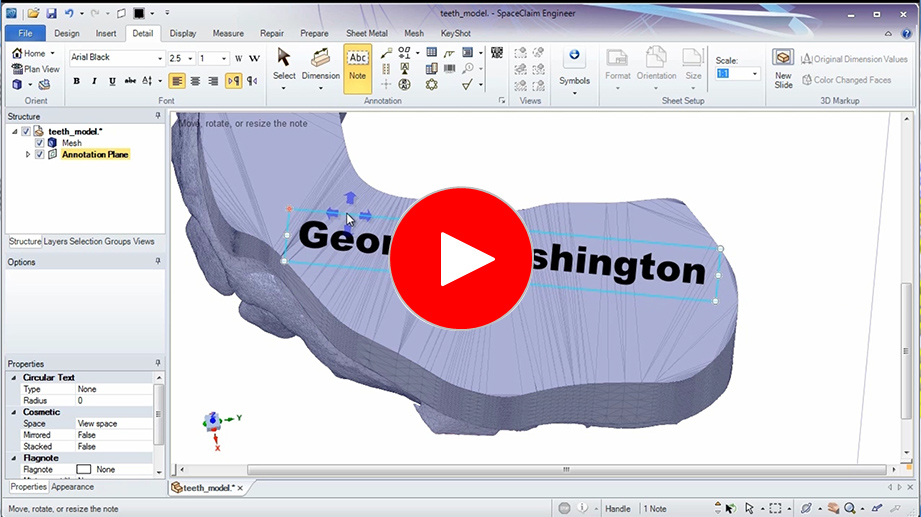
Task: Save the document with the floppy icon
Action: pos(51,13)
